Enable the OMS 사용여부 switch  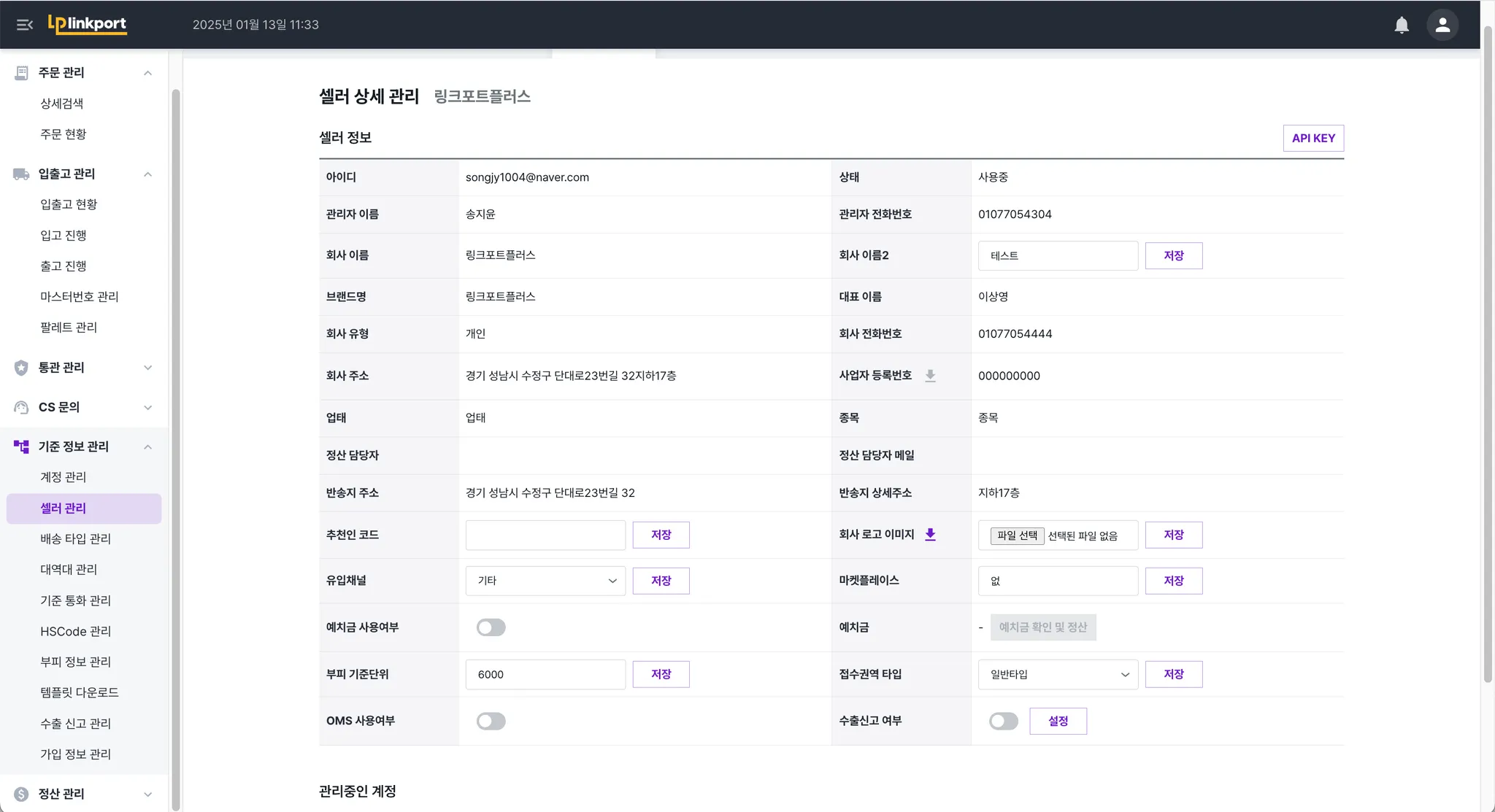(491, 721)
